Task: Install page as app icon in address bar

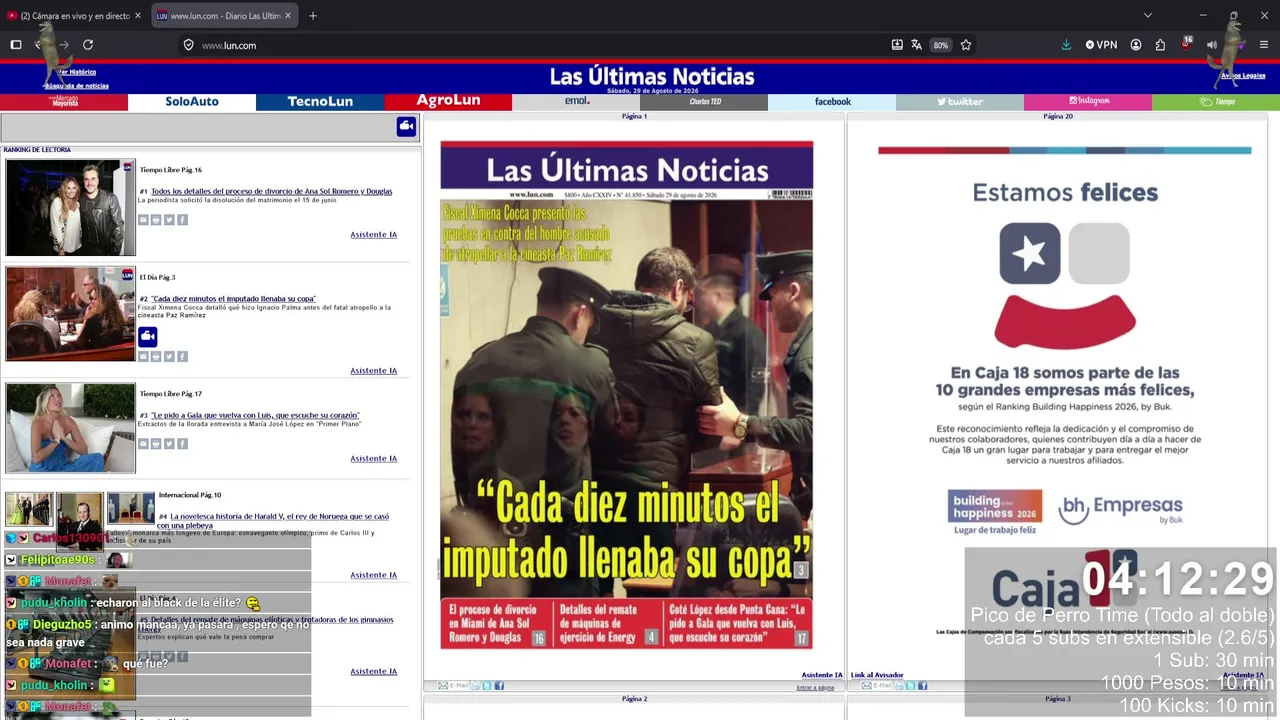Action: coord(897,45)
